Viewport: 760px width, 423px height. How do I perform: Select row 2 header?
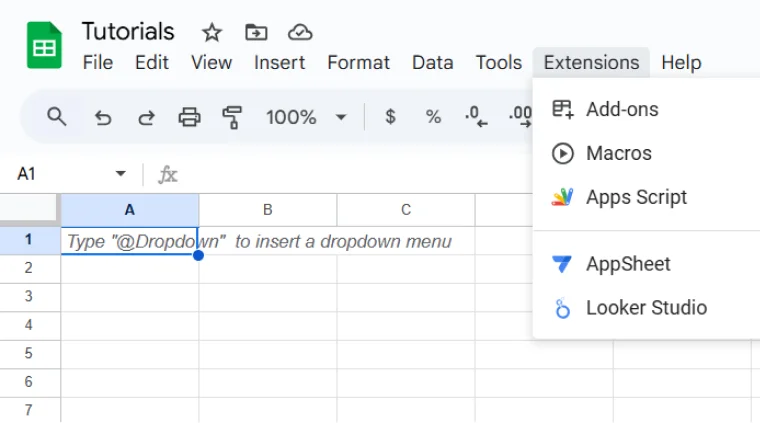click(x=30, y=268)
